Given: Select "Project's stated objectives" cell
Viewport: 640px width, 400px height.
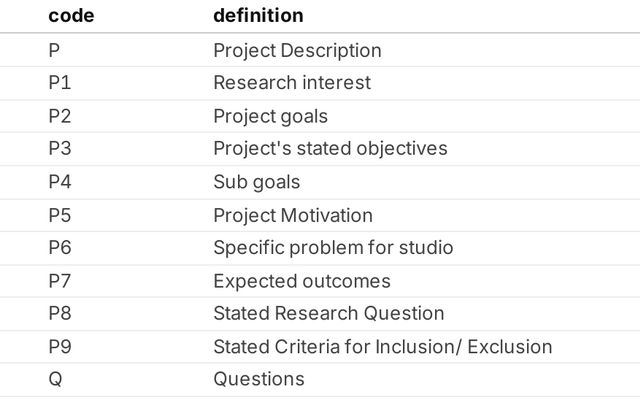Looking at the screenshot, I should (x=330, y=149).
